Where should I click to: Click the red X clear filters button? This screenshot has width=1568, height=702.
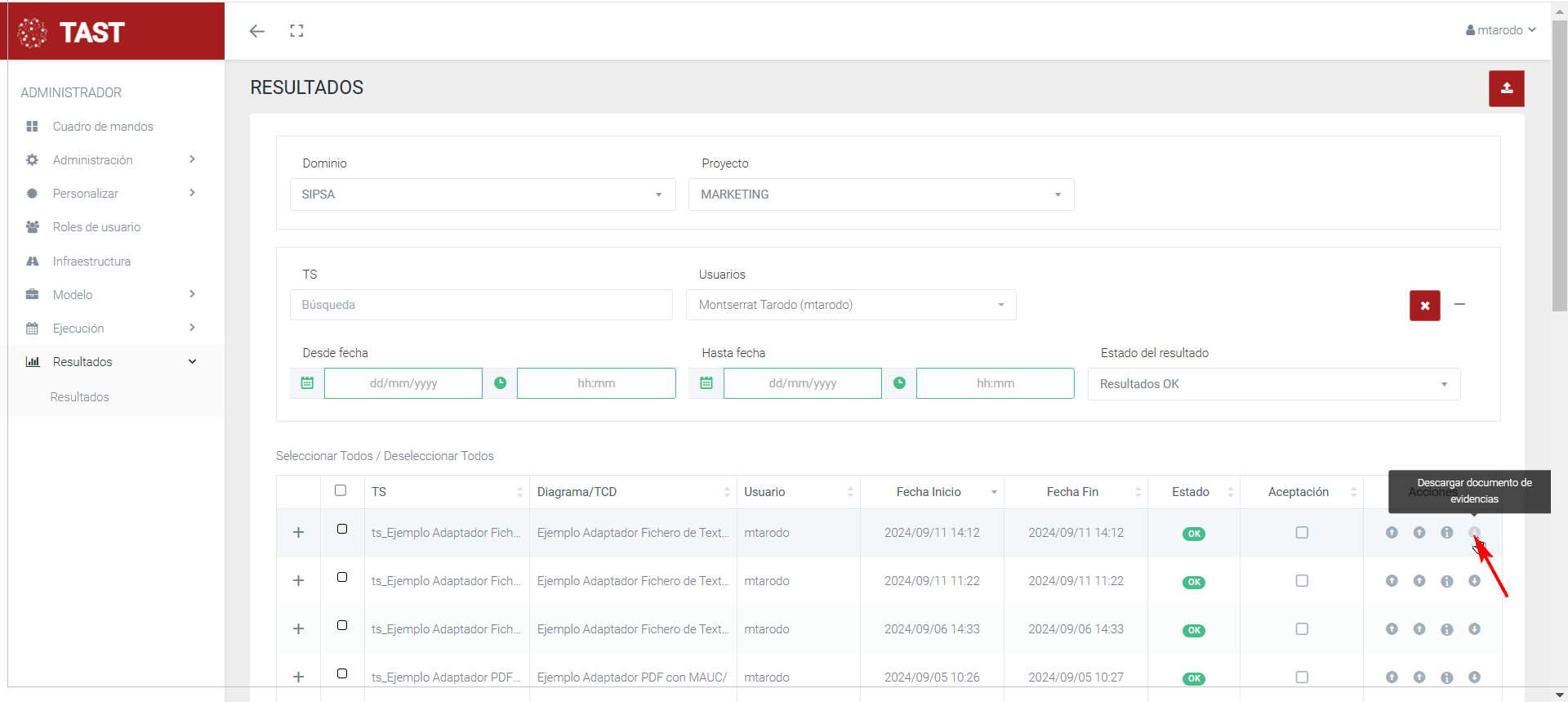coord(1424,306)
